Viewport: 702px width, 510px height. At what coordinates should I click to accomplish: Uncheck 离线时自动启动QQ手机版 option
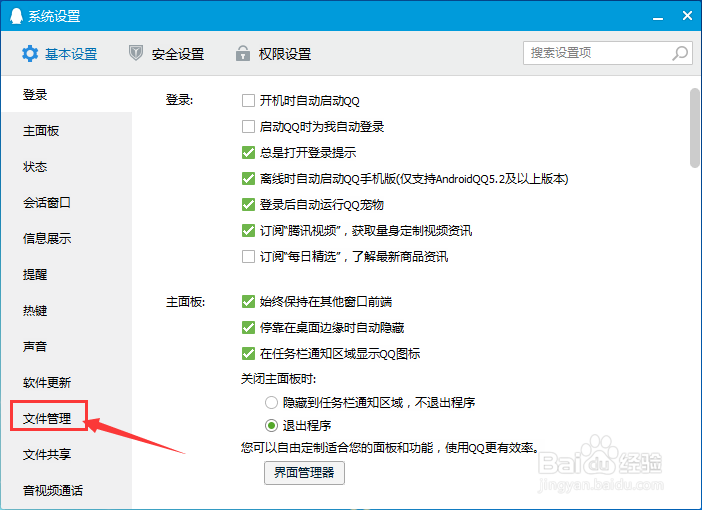click(248, 178)
